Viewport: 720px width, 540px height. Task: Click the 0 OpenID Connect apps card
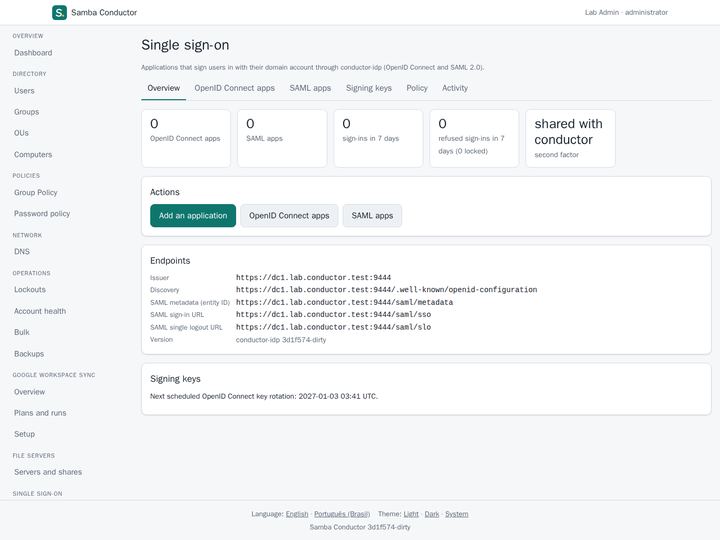[x=186, y=138]
